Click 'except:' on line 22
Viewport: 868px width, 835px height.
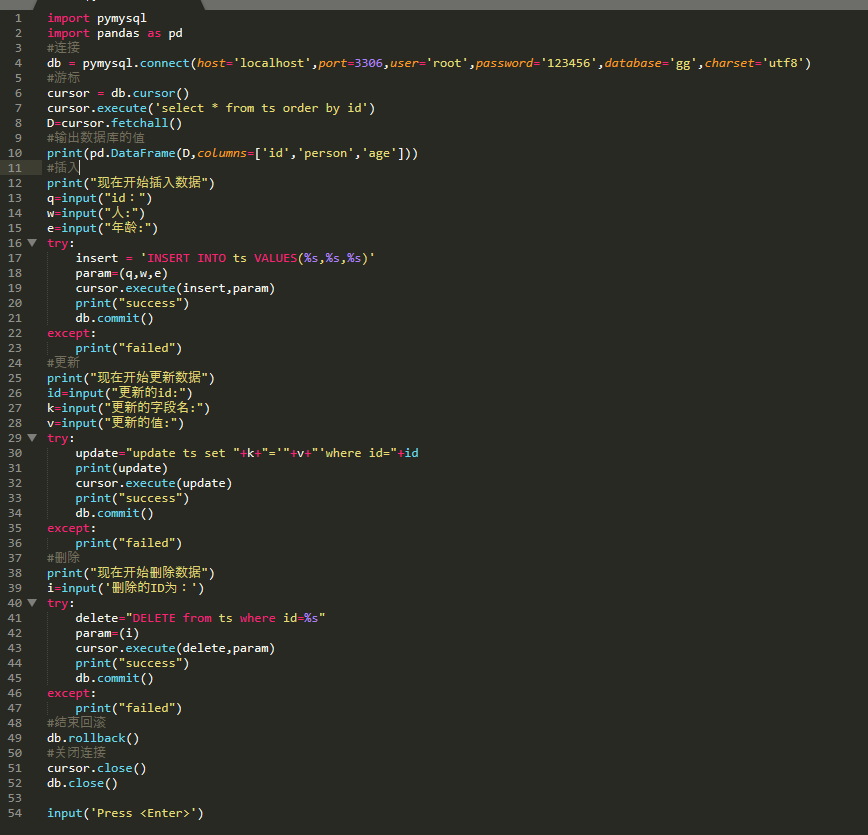click(71, 333)
